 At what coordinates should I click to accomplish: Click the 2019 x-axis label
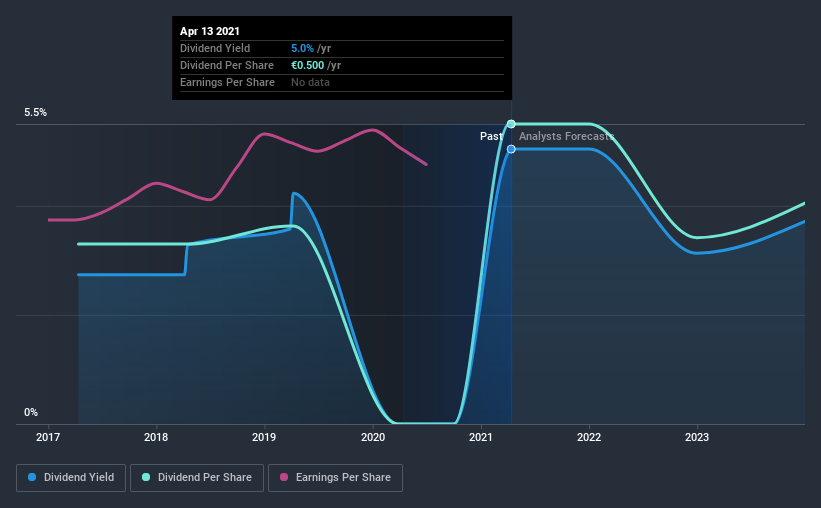(264, 437)
